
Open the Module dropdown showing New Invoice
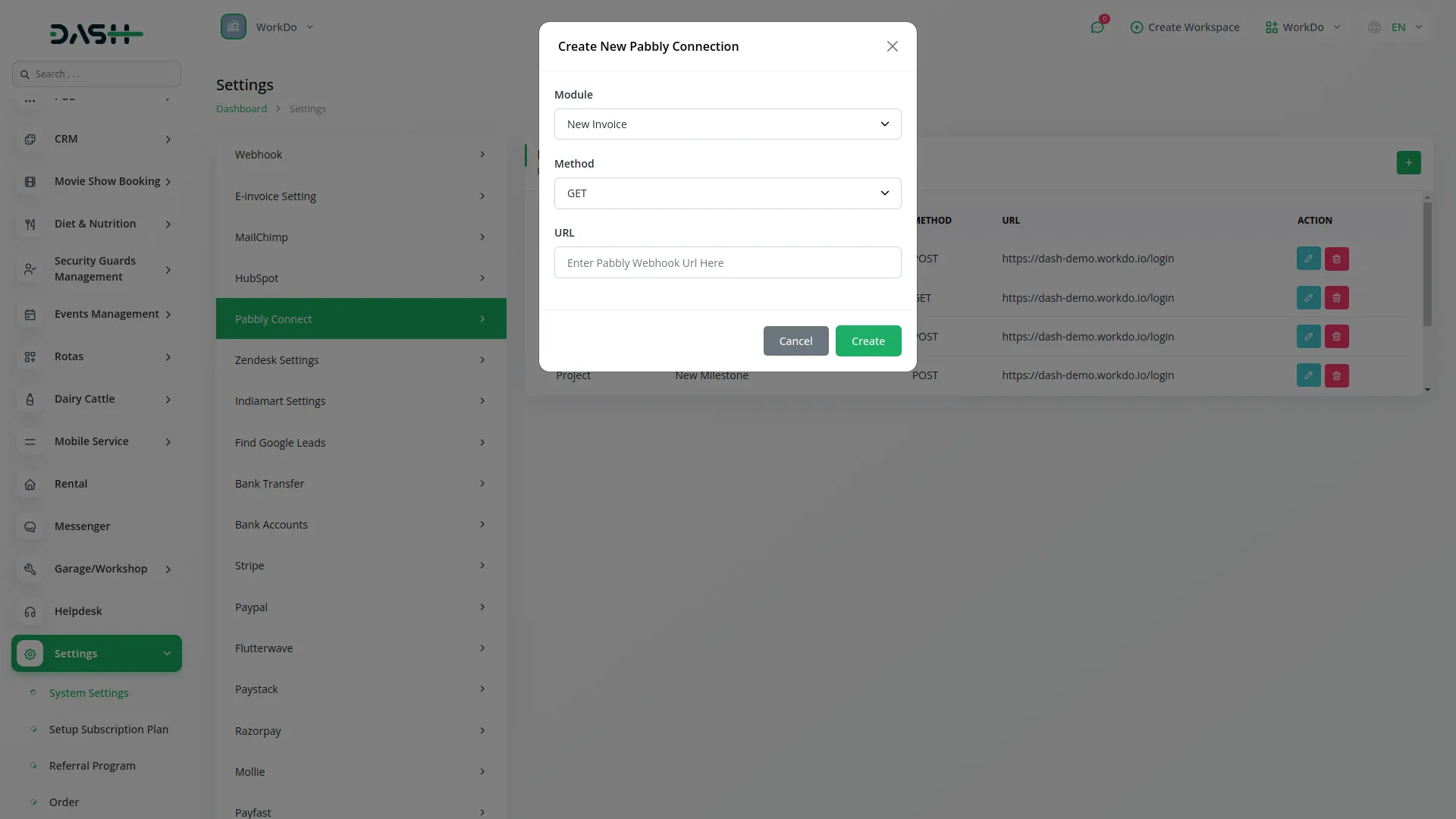coord(727,124)
